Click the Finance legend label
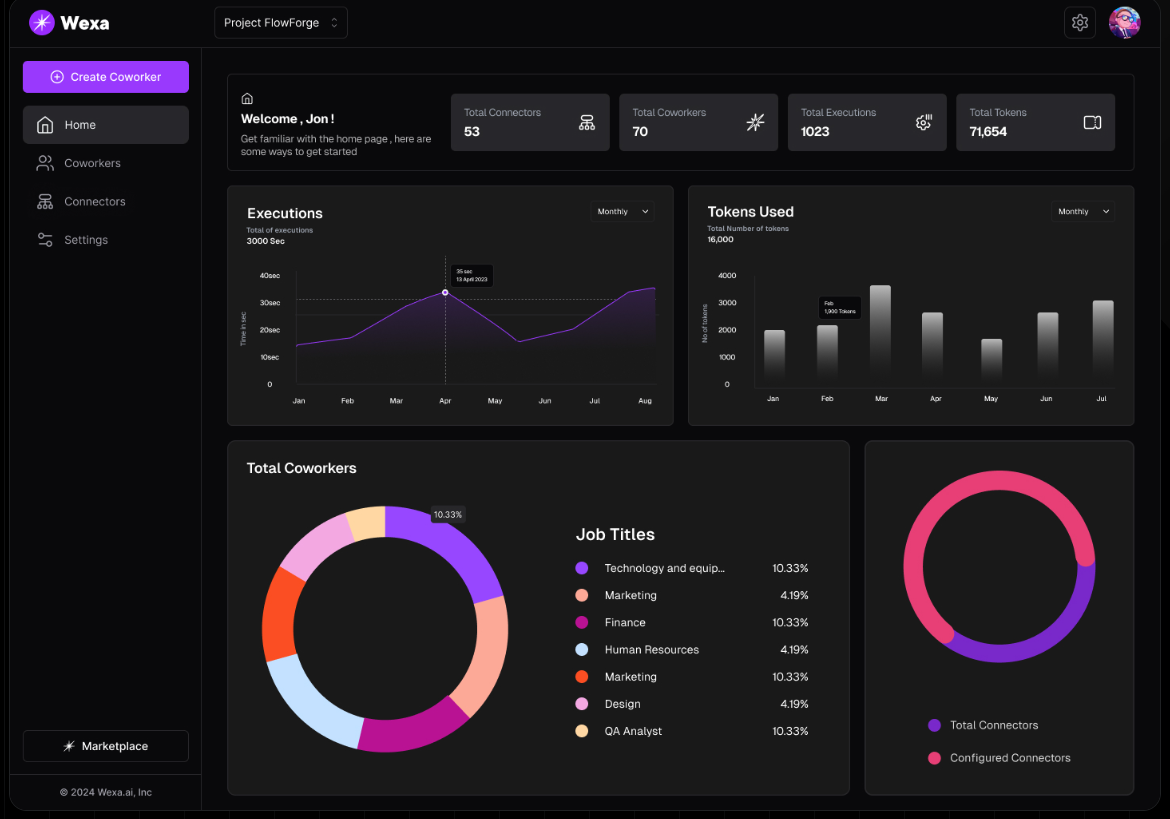The height and width of the screenshot is (819, 1170). click(x=625, y=623)
